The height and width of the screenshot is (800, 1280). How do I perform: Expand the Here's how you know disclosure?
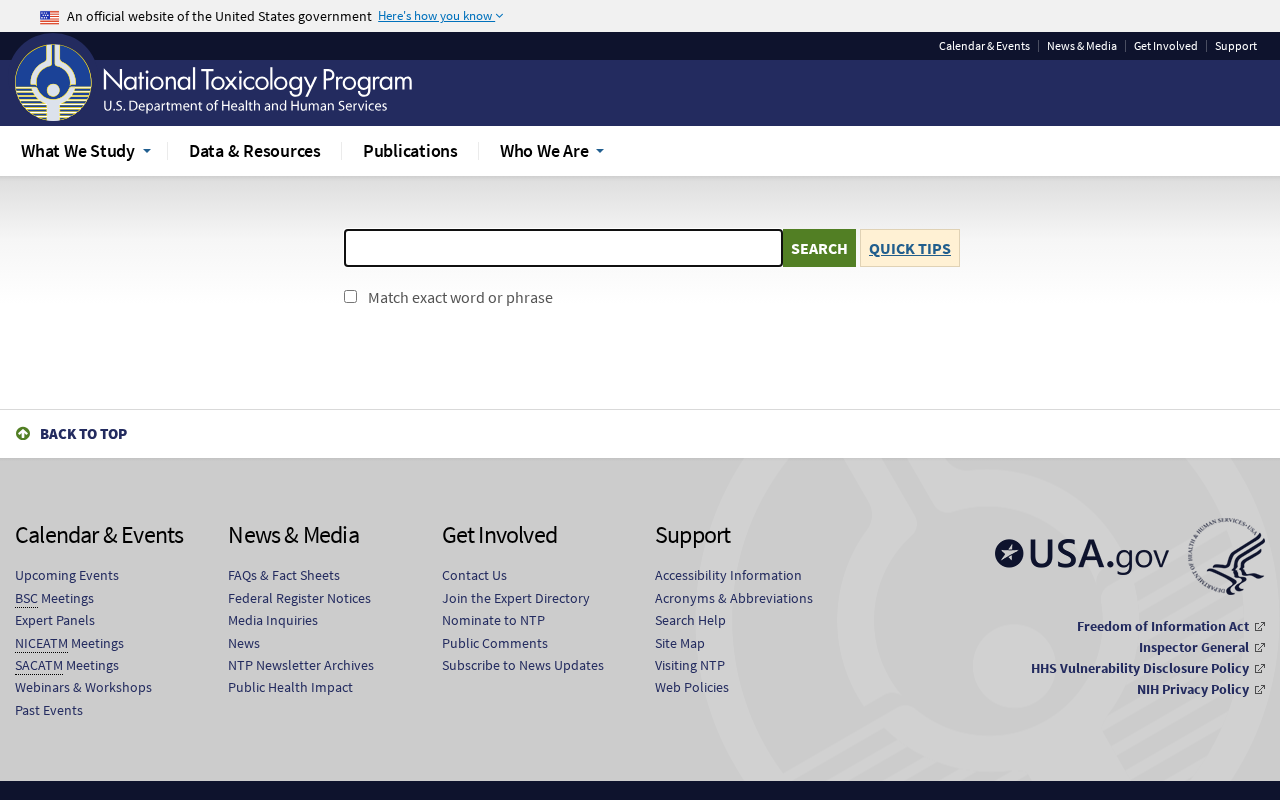pos(440,16)
